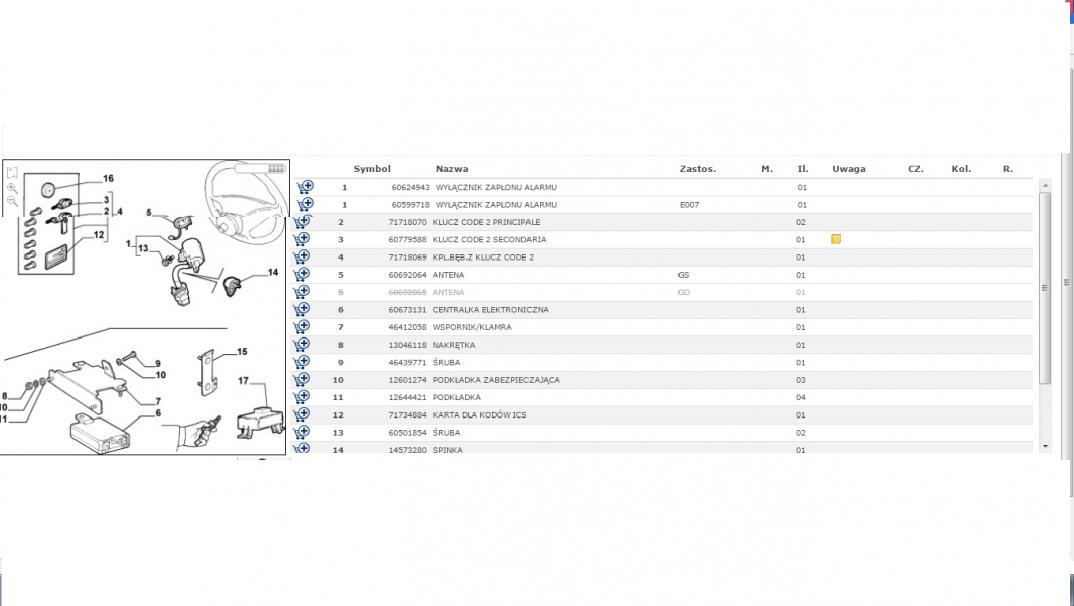Click the Kol. column header
The width and height of the screenshot is (1074, 606).
(x=961, y=168)
